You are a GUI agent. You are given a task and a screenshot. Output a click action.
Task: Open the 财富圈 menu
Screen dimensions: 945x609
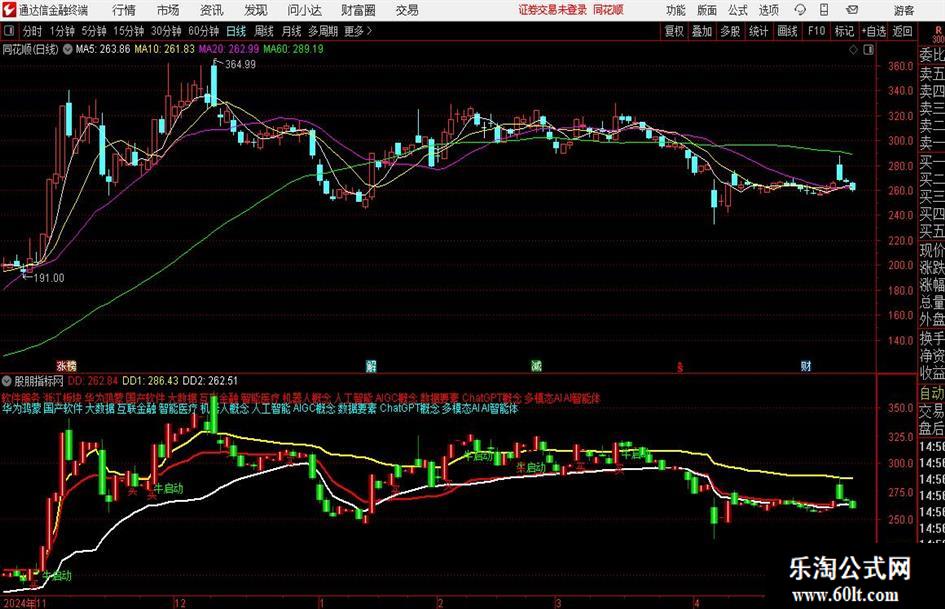[358, 10]
